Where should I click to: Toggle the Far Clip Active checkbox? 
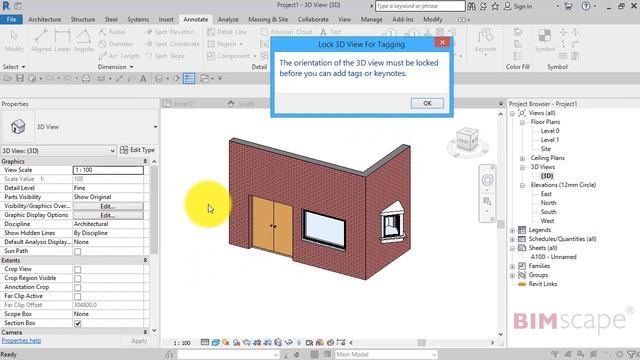[x=78, y=296]
